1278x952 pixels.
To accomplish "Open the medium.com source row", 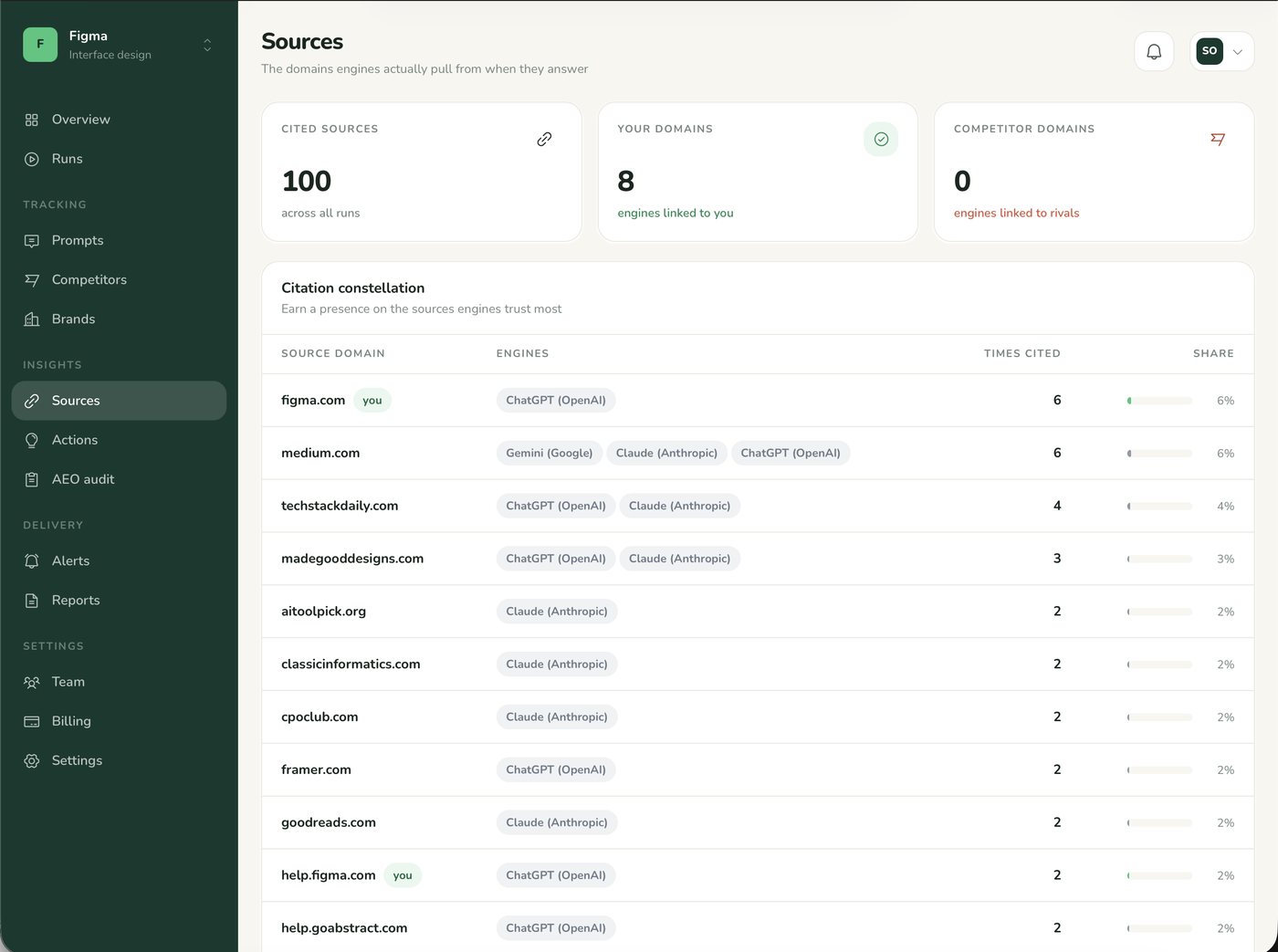I will 758,454.
